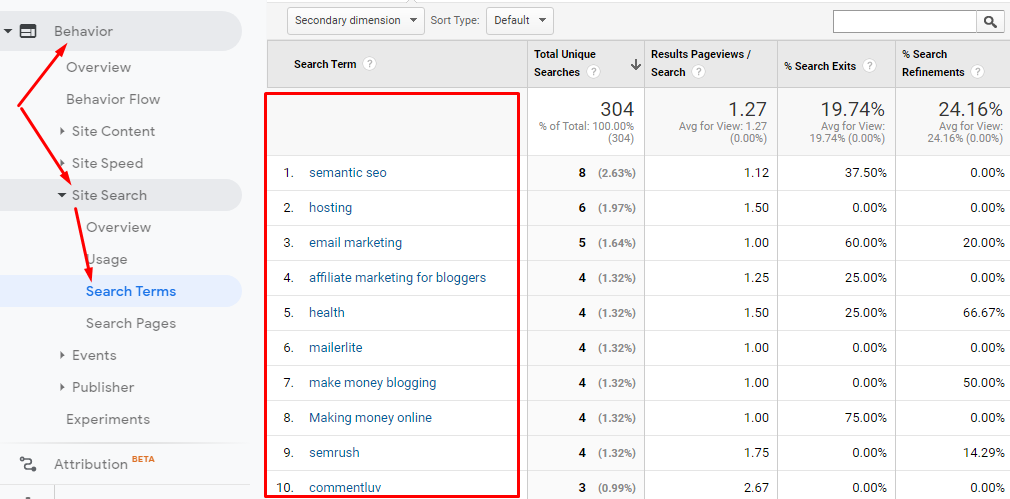Click the 2.67 pageviews cell for commentluv
This screenshot has width=1010, height=499.
756,487
